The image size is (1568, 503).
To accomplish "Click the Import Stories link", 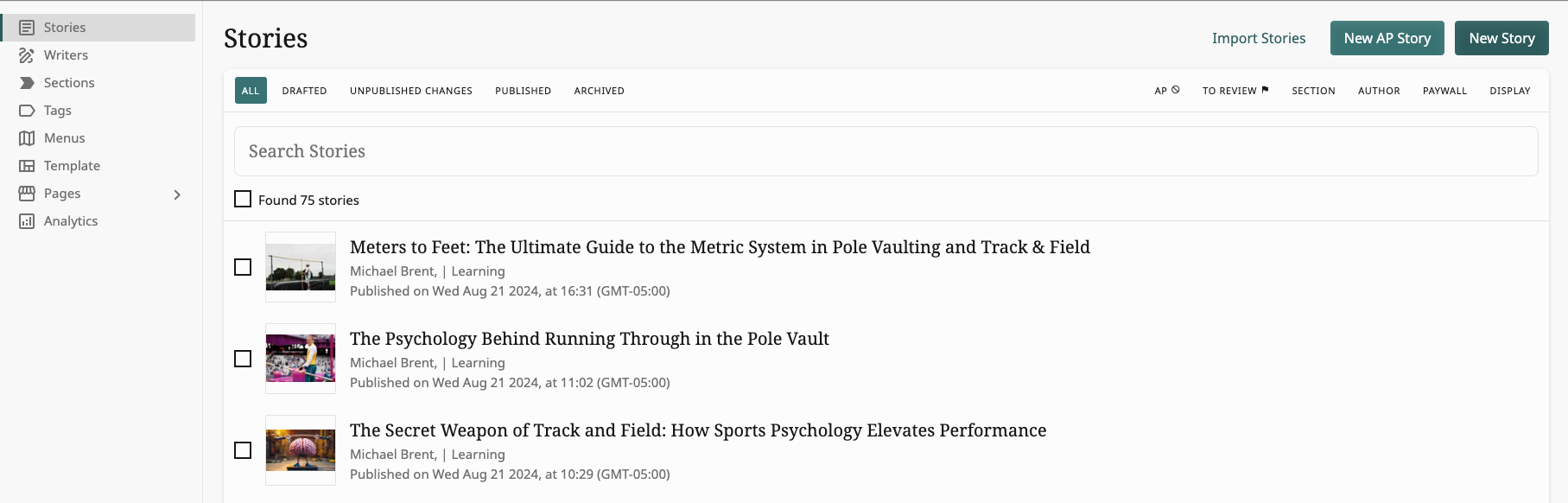I will [x=1258, y=38].
